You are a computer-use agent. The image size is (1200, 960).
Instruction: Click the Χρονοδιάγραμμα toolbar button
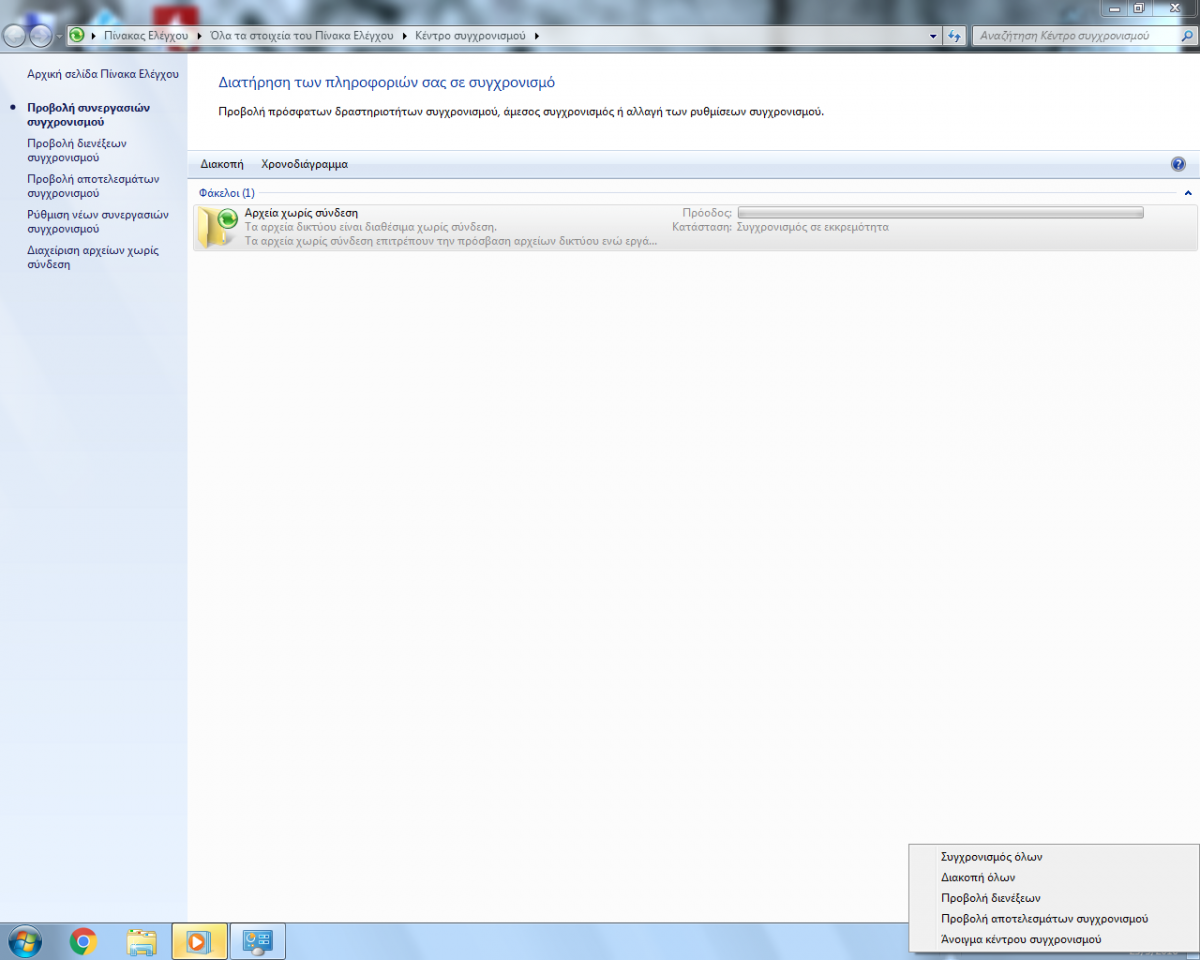tap(304, 164)
